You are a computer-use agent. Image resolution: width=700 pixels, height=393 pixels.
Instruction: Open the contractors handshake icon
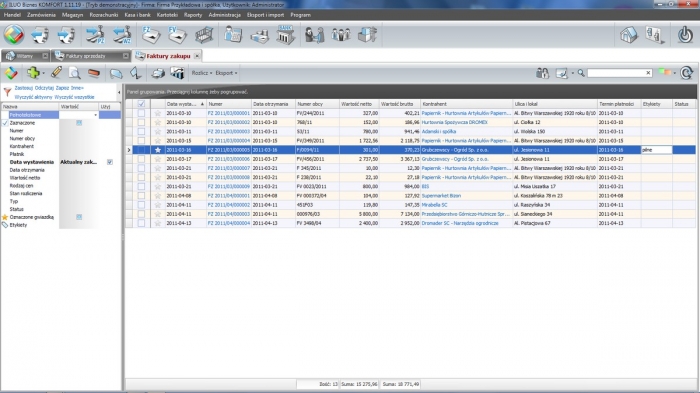314,35
